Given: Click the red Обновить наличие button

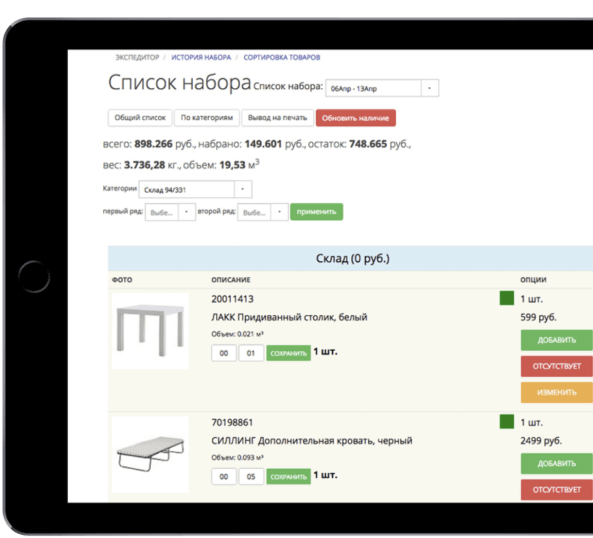Looking at the screenshot, I should 355,118.
